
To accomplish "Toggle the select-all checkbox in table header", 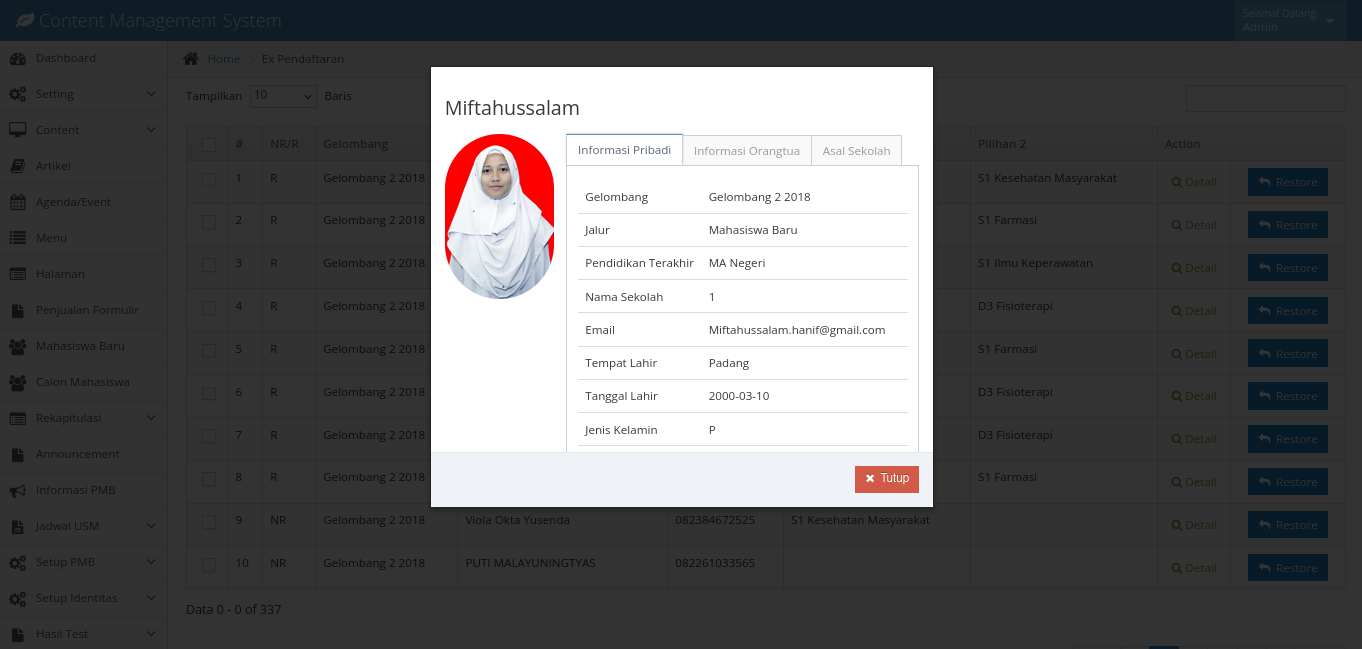I will (209, 144).
